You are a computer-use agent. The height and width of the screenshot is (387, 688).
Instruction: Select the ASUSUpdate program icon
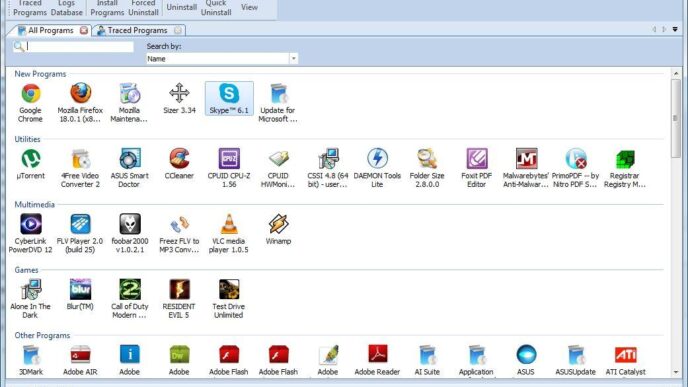click(x=576, y=355)
